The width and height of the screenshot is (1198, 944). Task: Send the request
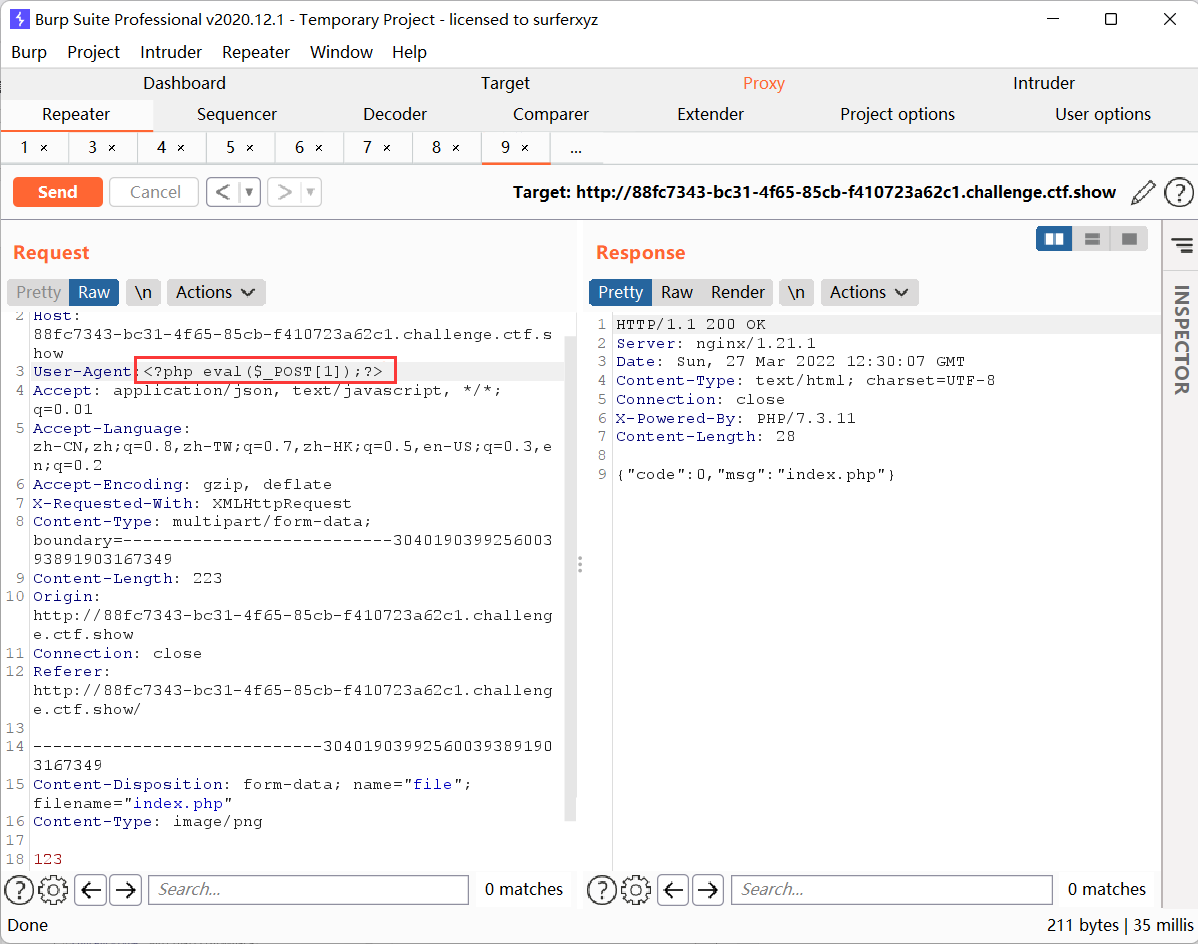tap(58, 192)
